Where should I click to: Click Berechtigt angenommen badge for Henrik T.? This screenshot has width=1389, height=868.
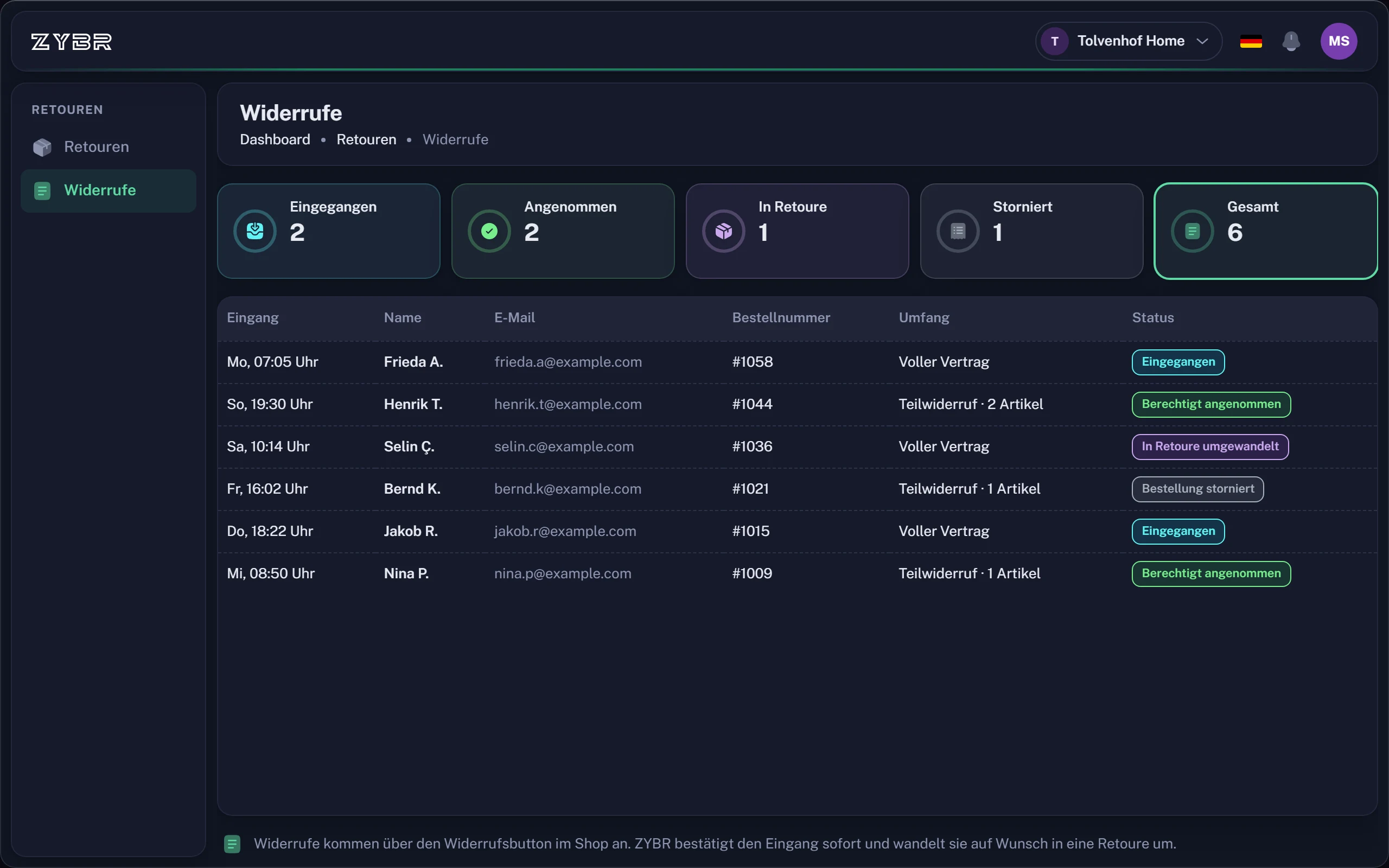1211,405
